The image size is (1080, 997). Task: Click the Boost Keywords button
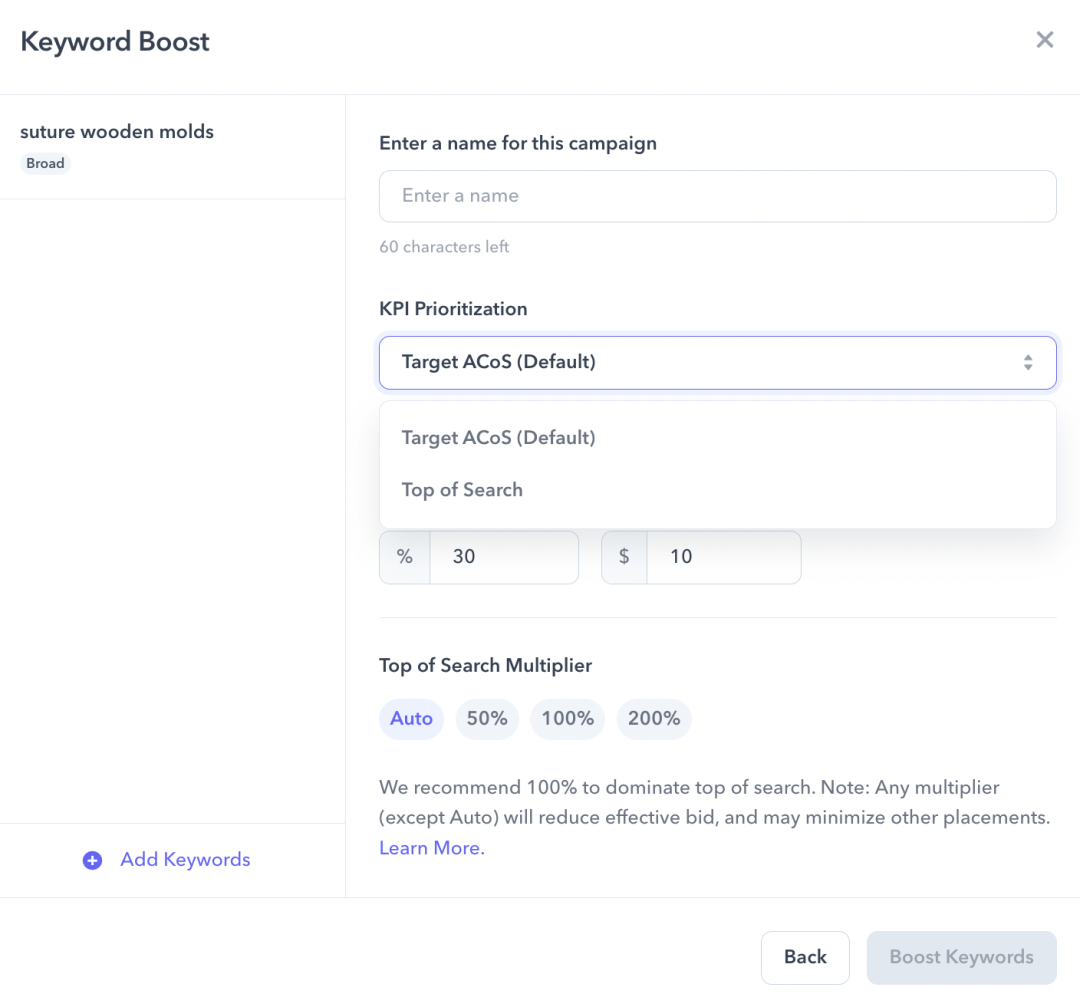961,957
